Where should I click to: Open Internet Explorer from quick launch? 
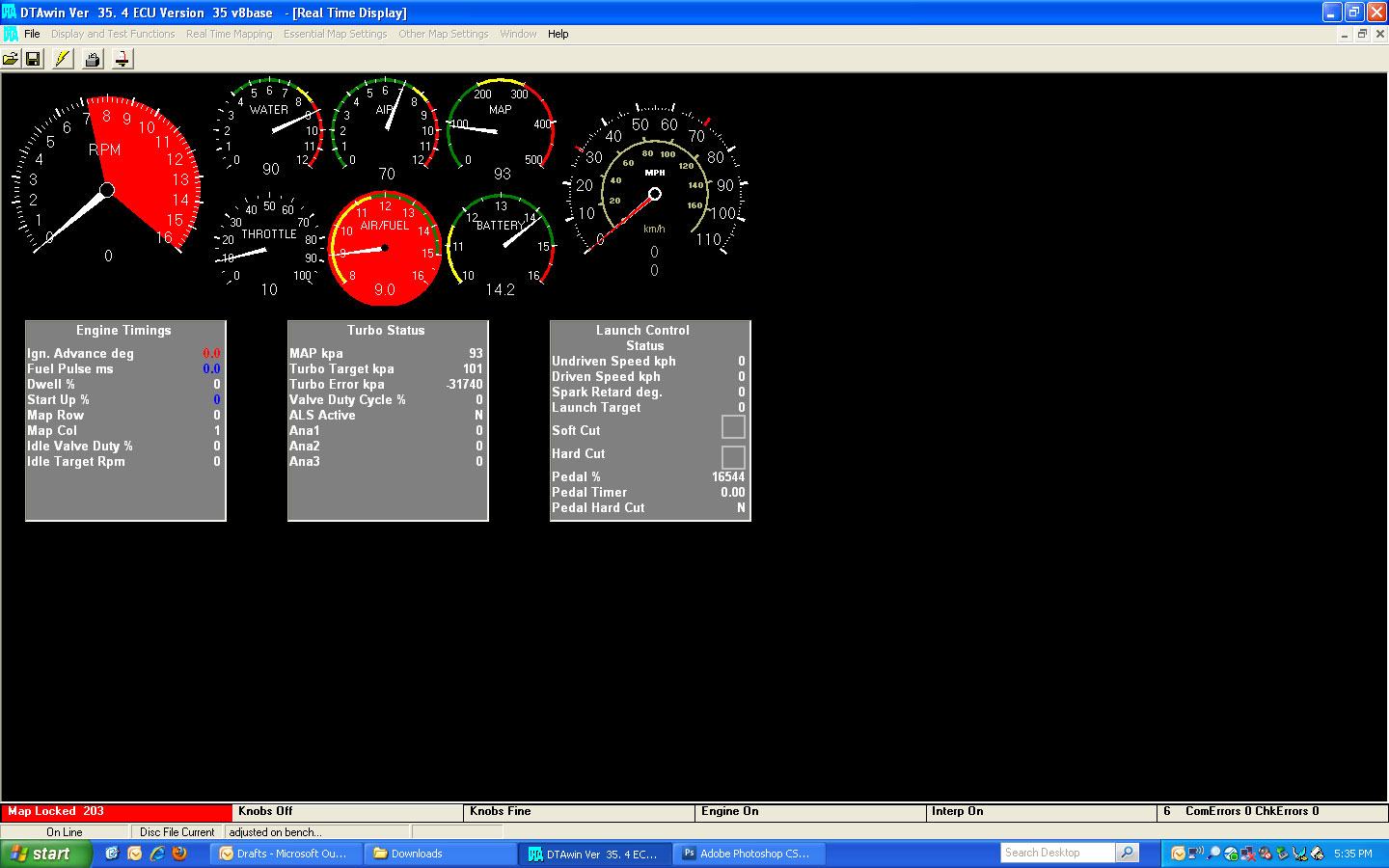point(157,854)
